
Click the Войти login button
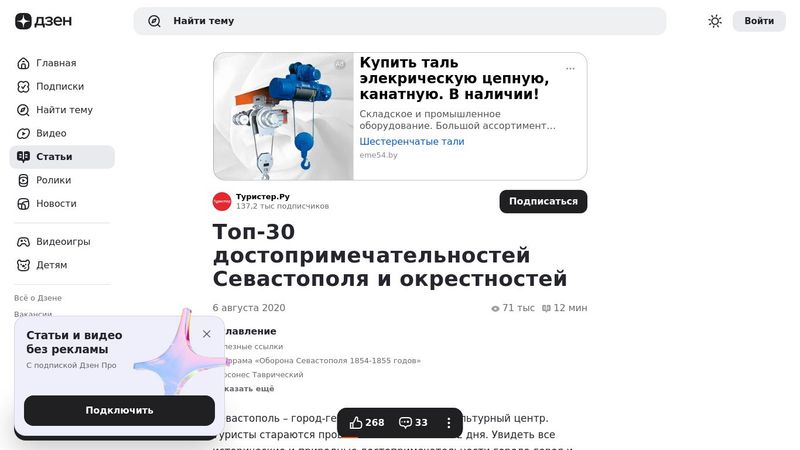click(759, 21)
